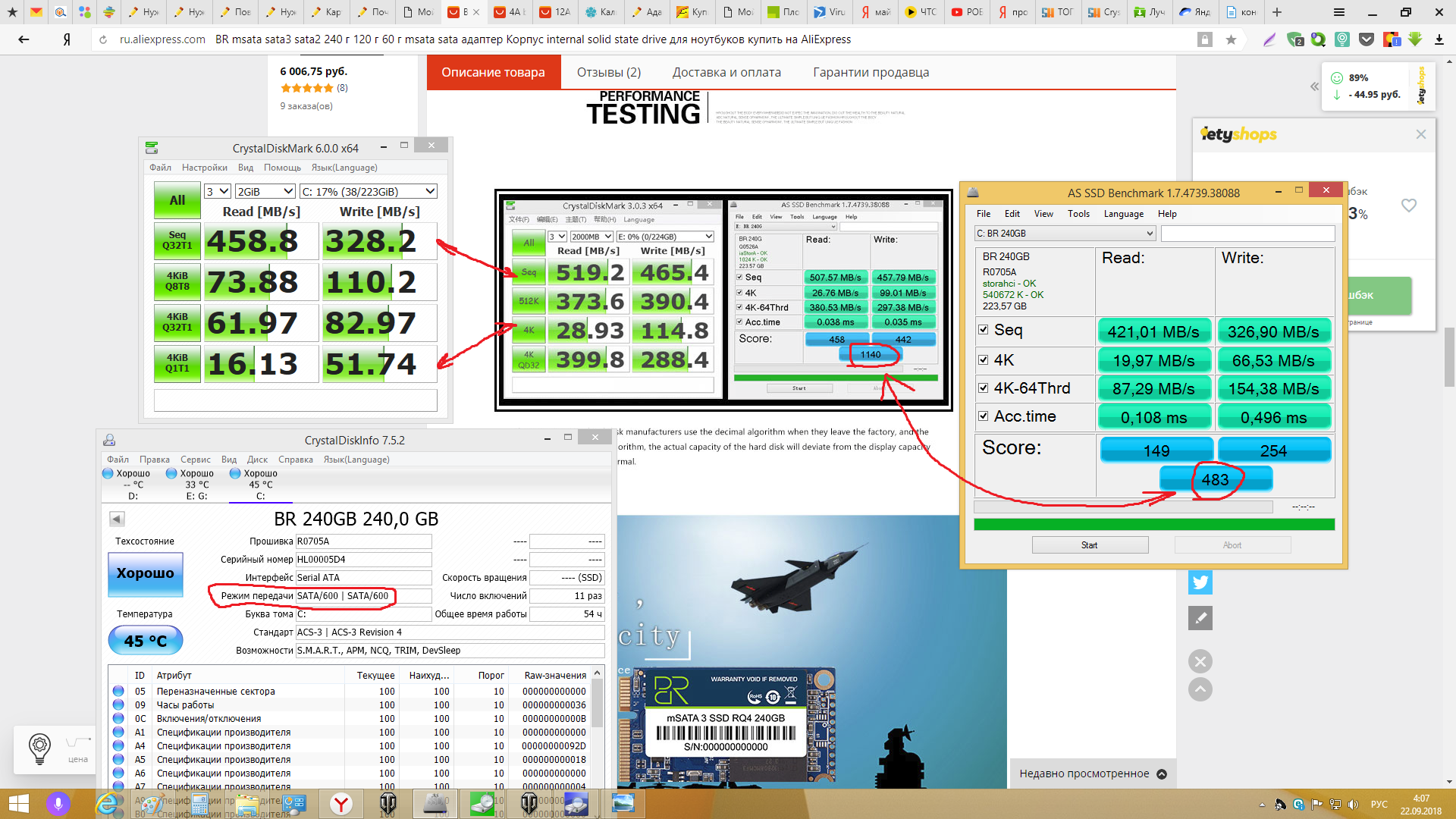1456x819 pixels.
Task: Click the lightbulb price tracker icon
Action: pyautogui.click(x=39, y=747)
